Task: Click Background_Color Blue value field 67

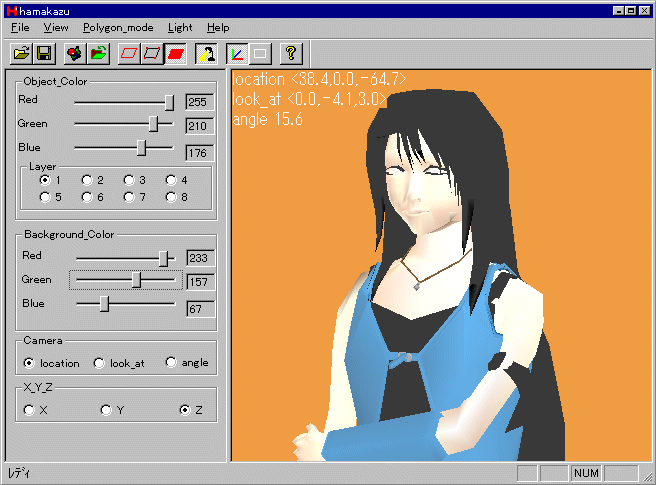Action: pyautogui.click(x=201, y=309)
